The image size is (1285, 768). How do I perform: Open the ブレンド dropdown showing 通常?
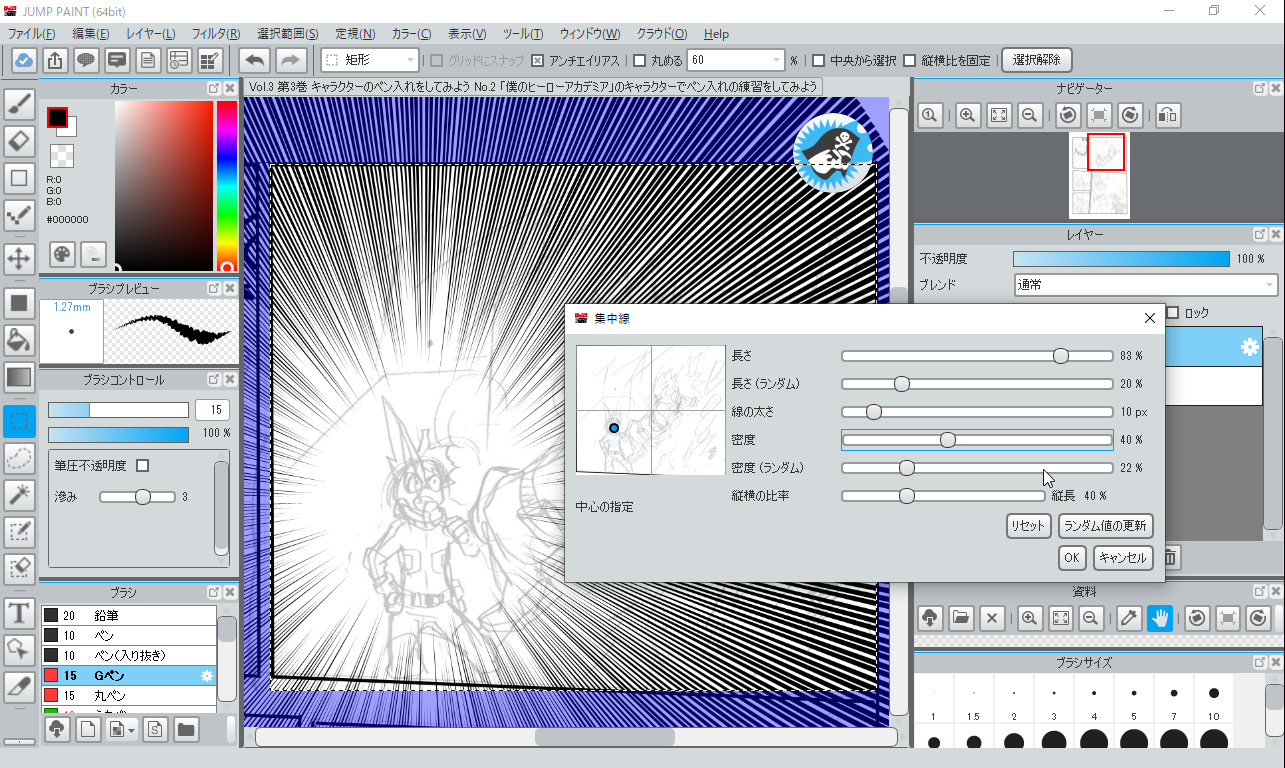click(1144, 285)
